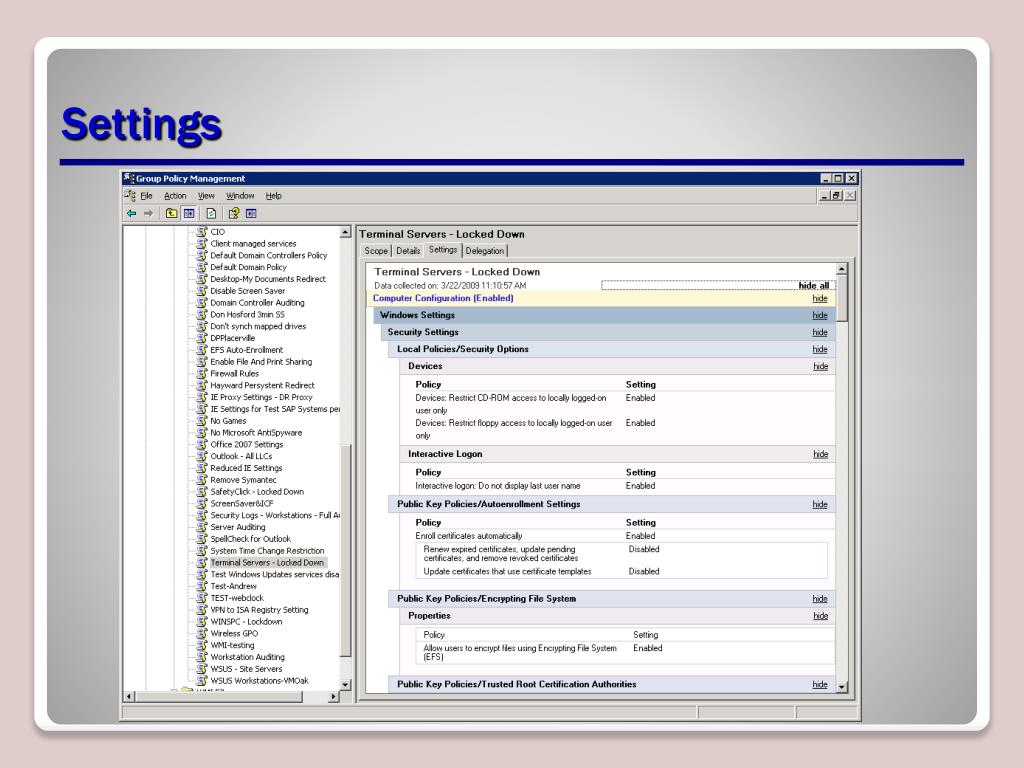Click hide on the Devices section

point(820,366)
